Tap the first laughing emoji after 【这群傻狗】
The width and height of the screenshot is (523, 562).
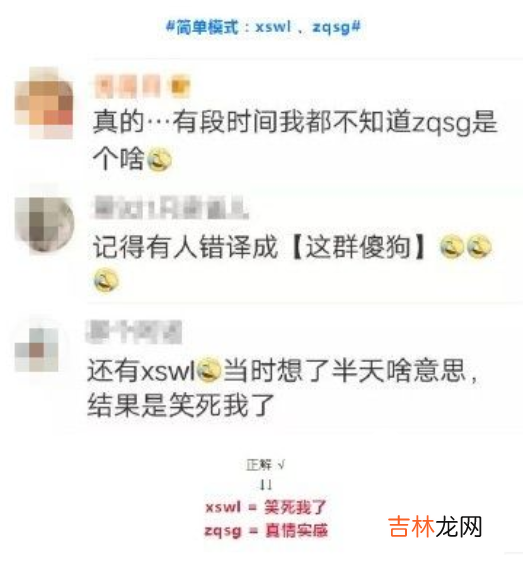click(x=452, y=247)
